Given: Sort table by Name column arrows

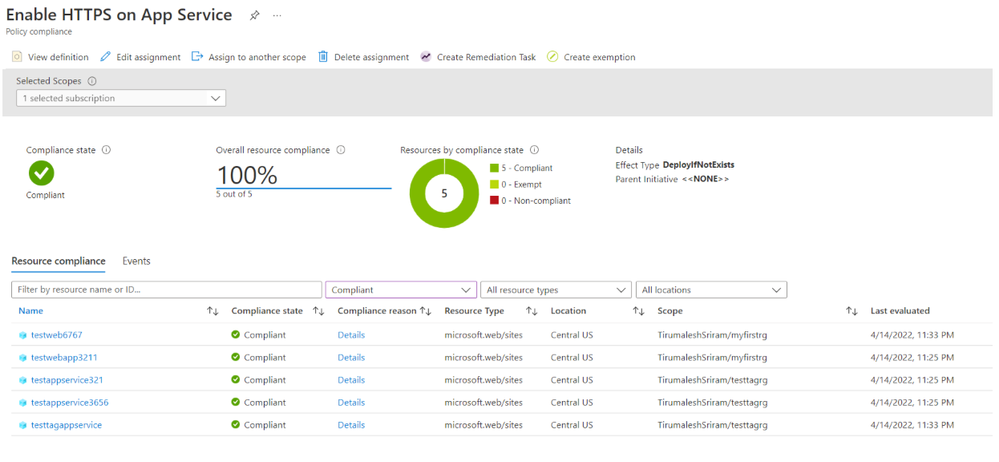Looking at the screenshot, I should (x=213, y=311).
